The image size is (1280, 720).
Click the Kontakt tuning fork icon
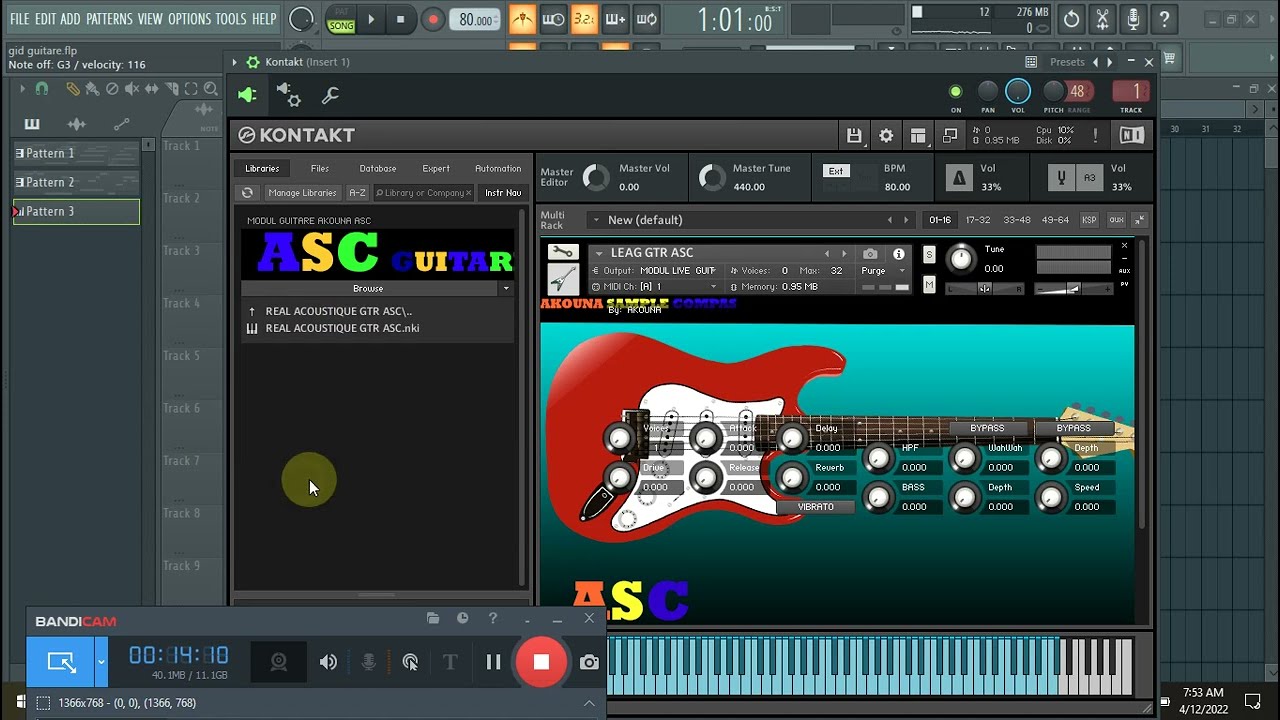1062,178
